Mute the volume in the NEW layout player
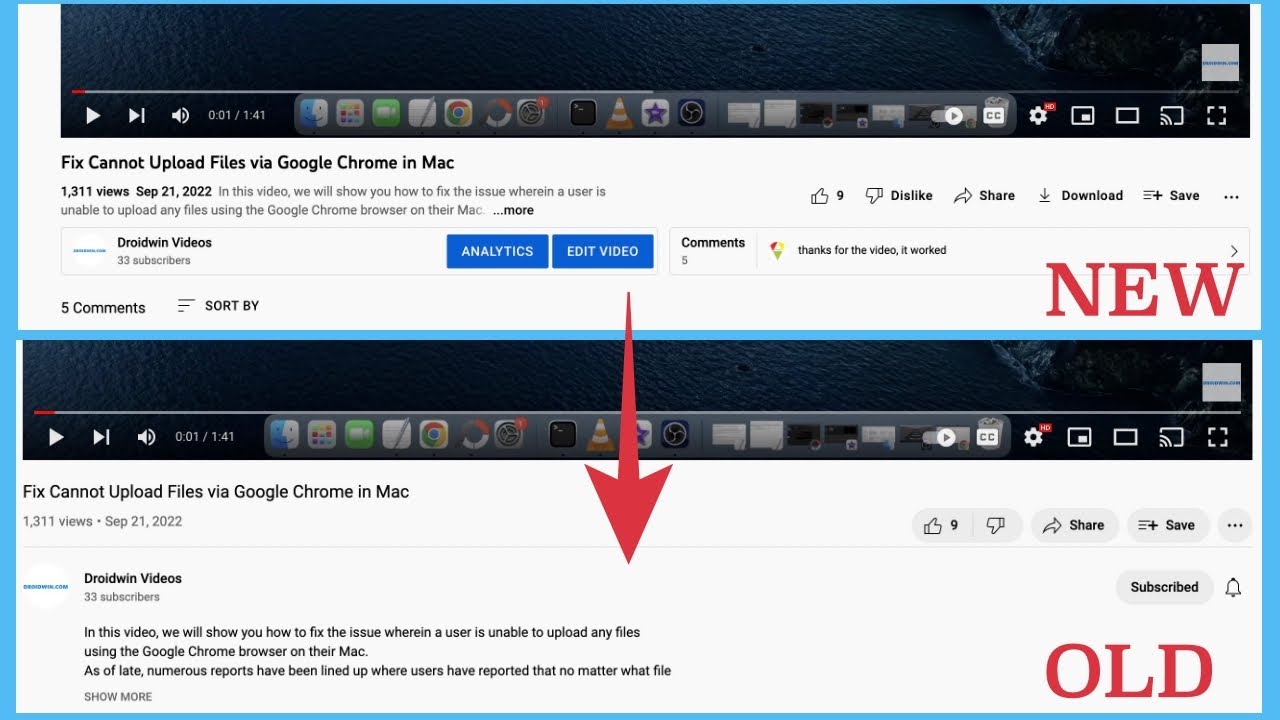1280x720 pixels. coord(180,115)
